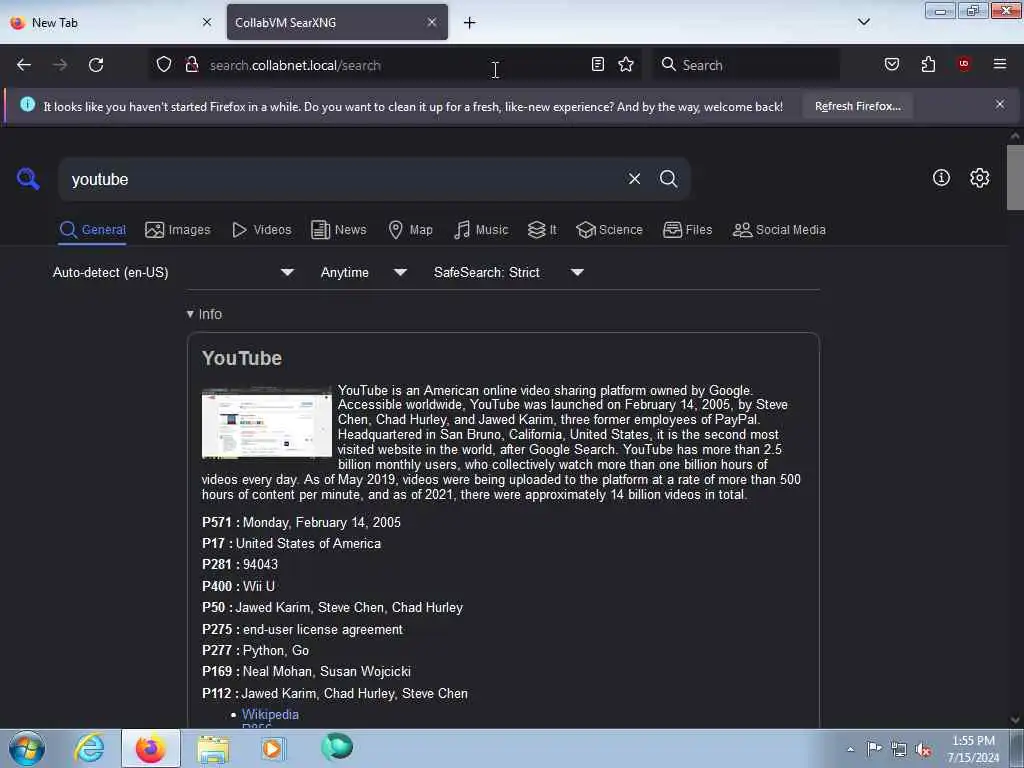This screenshot has width=1024, height=768.
Task: Open the clock showing 1:55 PM
Action: pyautogui.click(x=973, y=749)
